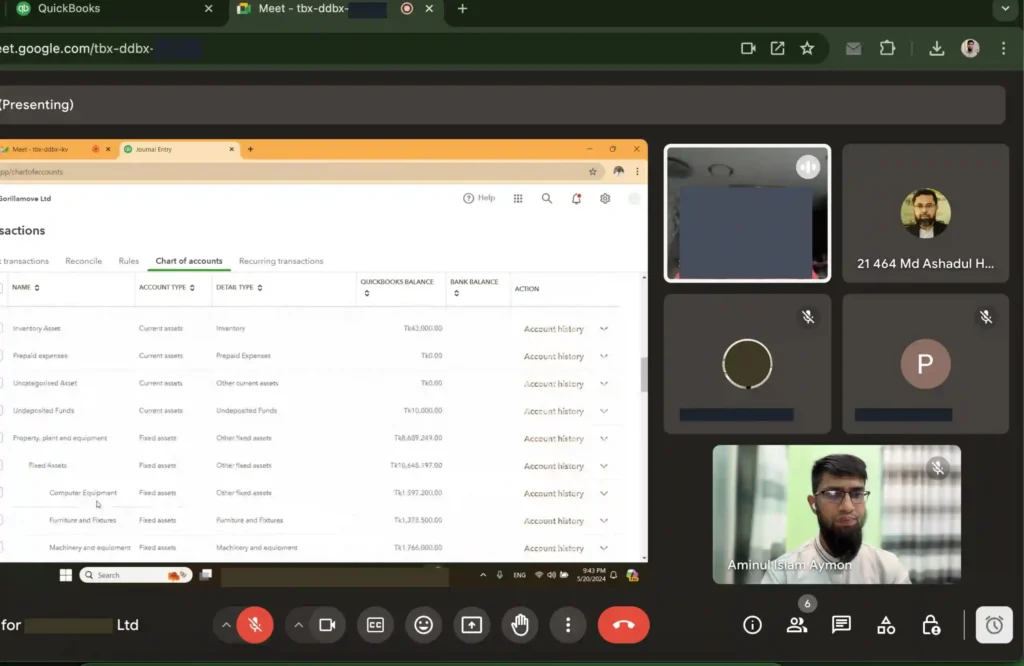Open QuickBooks settings gear icon
The width and height of the screenshot is (1024, 666).
pyautogui.click(x=605, y=198)
